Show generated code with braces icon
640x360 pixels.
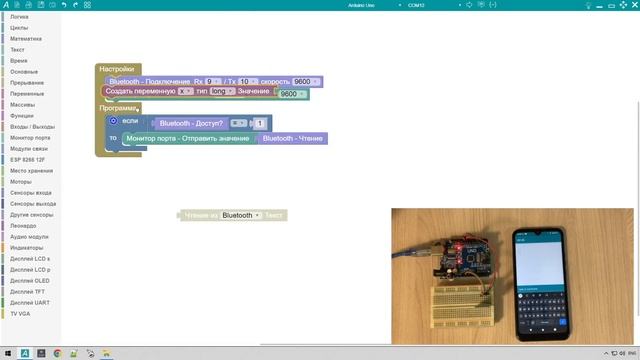tap(493, 5)
